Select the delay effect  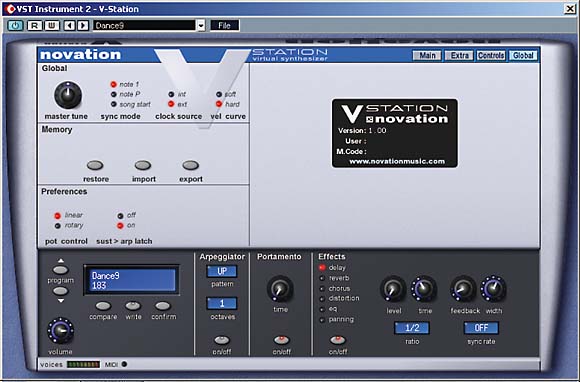[x=322, y=267]
